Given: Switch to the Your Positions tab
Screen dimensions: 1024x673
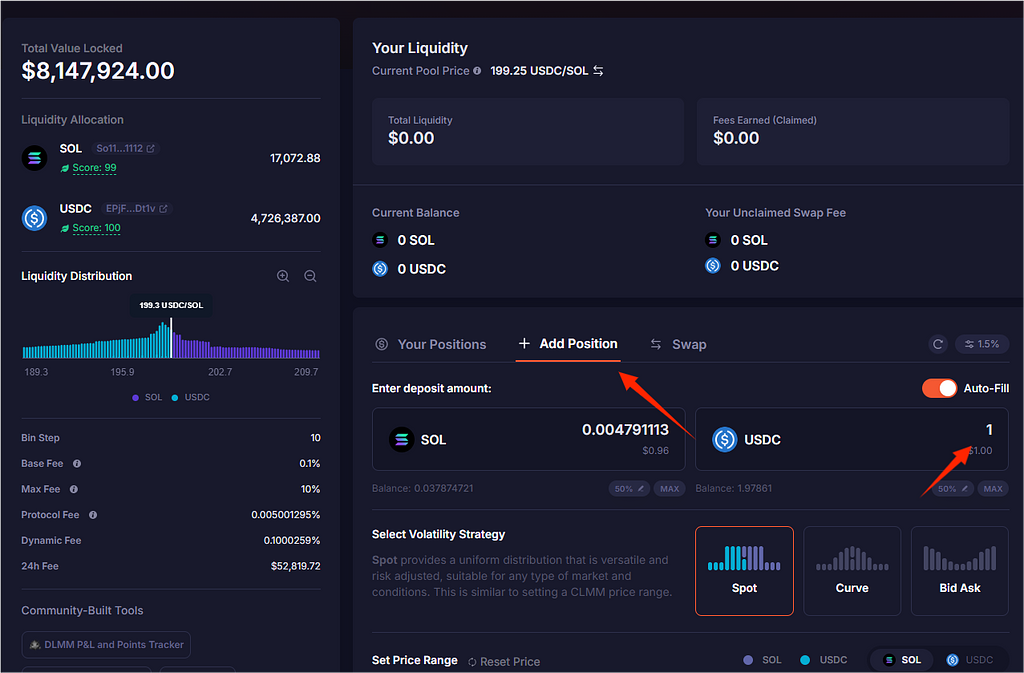Looking at the screenshot, I should pos(430,344).
